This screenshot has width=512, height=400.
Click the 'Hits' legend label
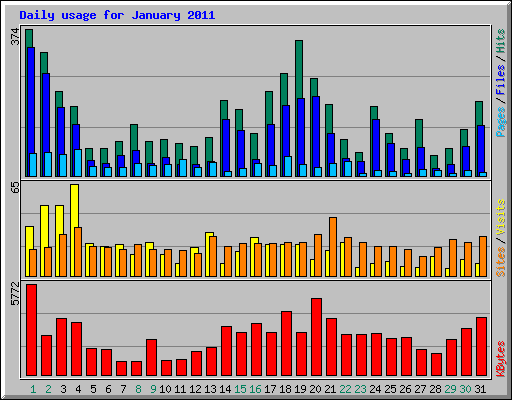[x=501, y=41]
